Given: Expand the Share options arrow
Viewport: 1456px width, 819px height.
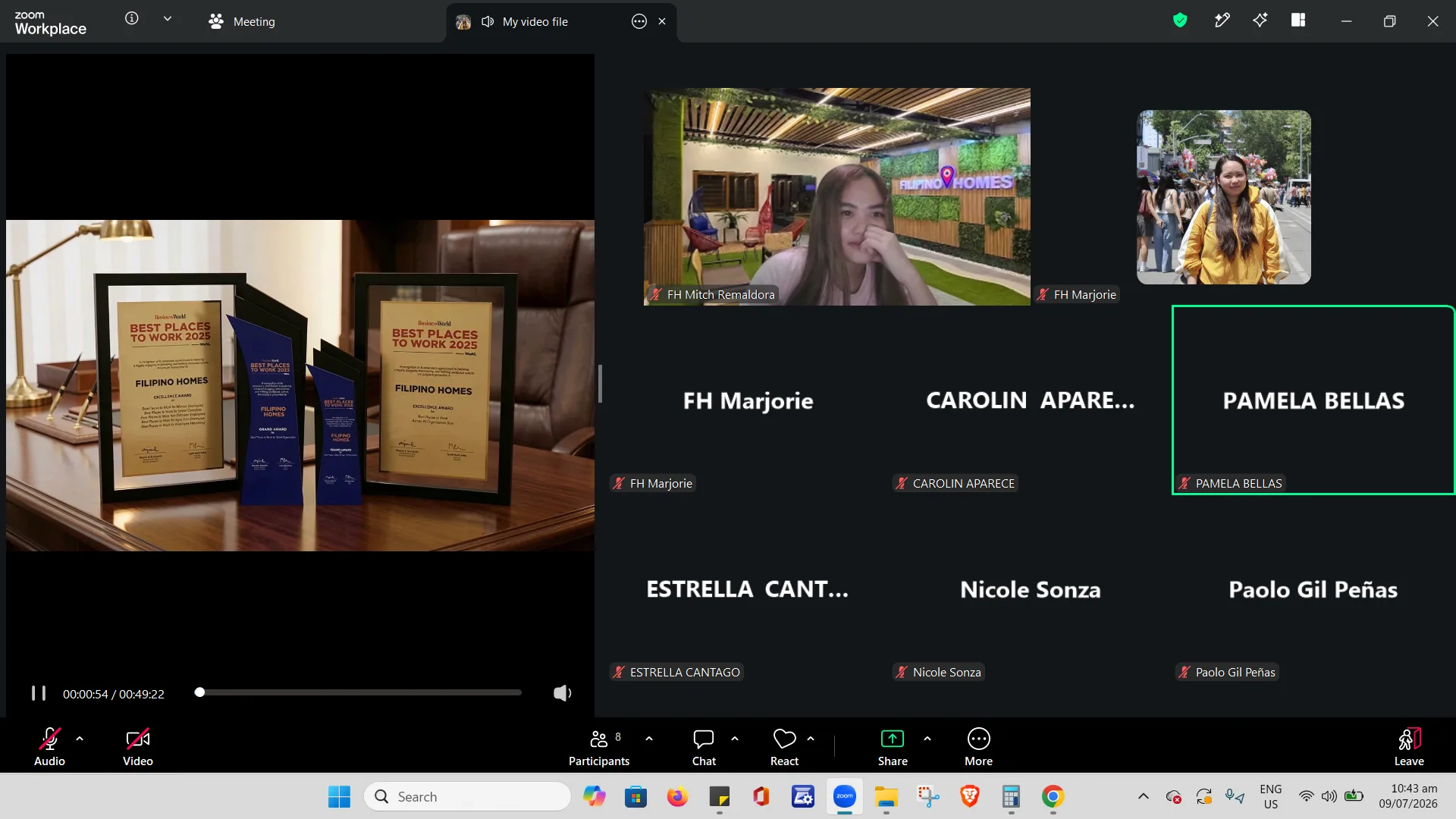Looking at the screenshot, I should [927, 738].
